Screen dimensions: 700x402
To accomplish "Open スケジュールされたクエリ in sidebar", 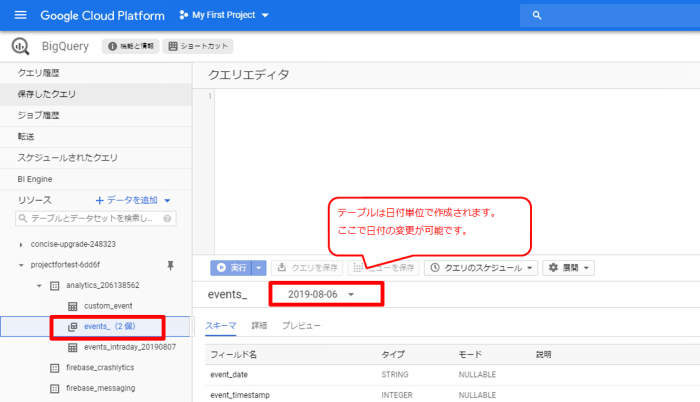I will pyautogui.click(x=96, y=158).
